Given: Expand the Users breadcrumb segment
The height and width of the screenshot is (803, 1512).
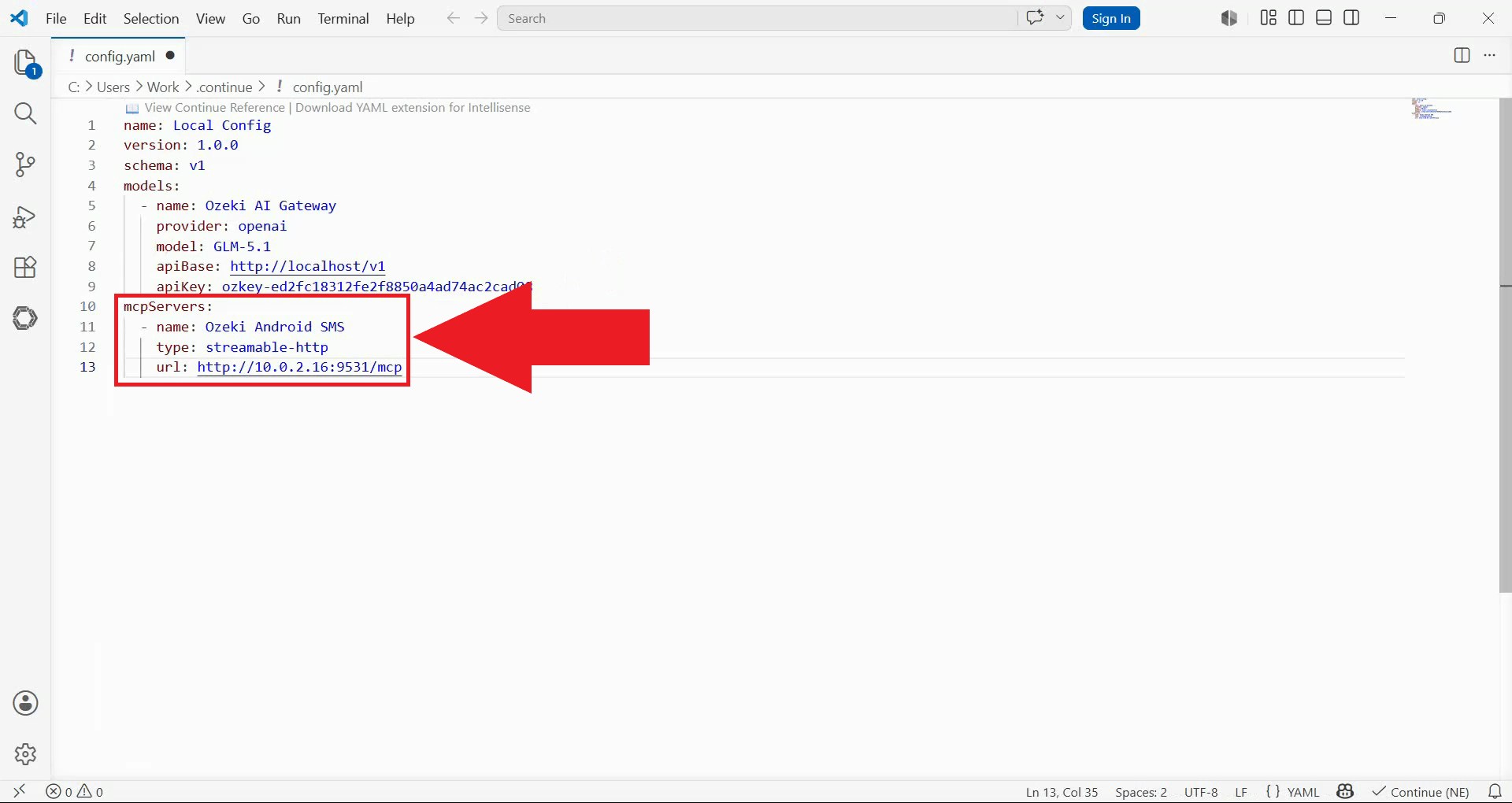Looking at the screenshot, I should (113, 87).
